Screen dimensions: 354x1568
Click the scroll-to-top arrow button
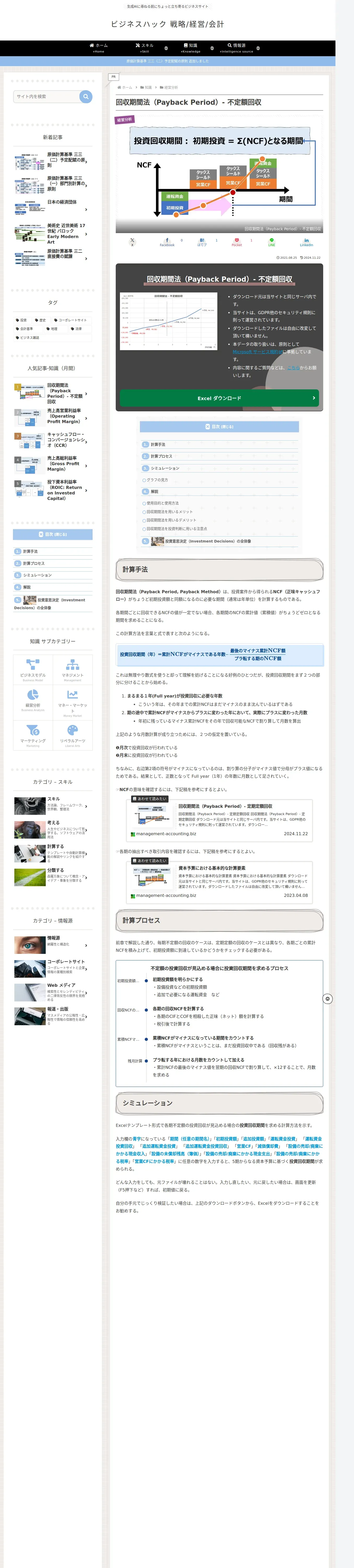[327, 999]
